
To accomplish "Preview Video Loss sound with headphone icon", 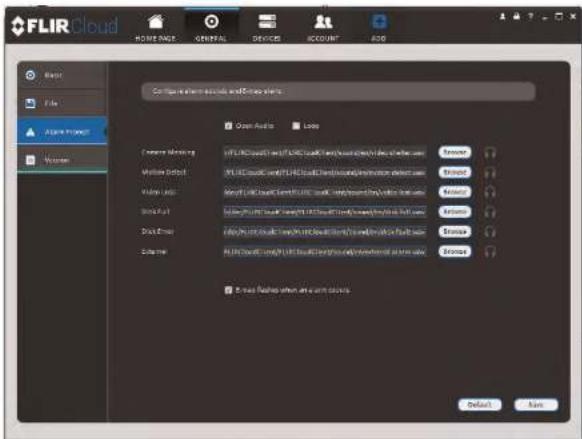I will pyautogui.click(x=490, y=192).
